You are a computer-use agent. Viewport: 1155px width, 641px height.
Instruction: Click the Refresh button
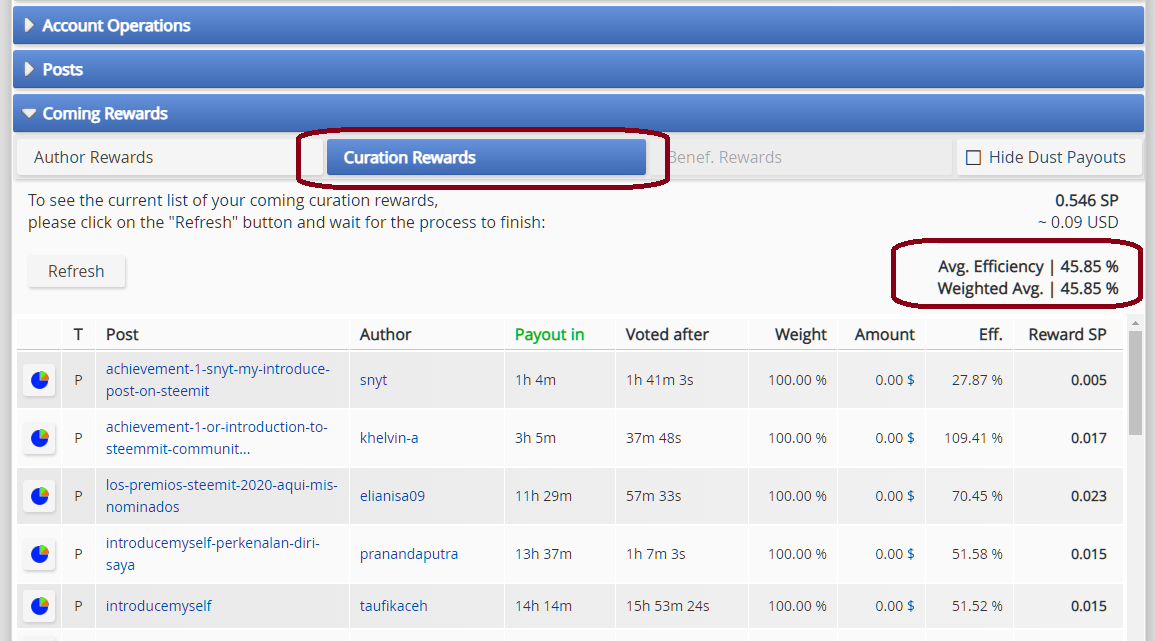77,271
